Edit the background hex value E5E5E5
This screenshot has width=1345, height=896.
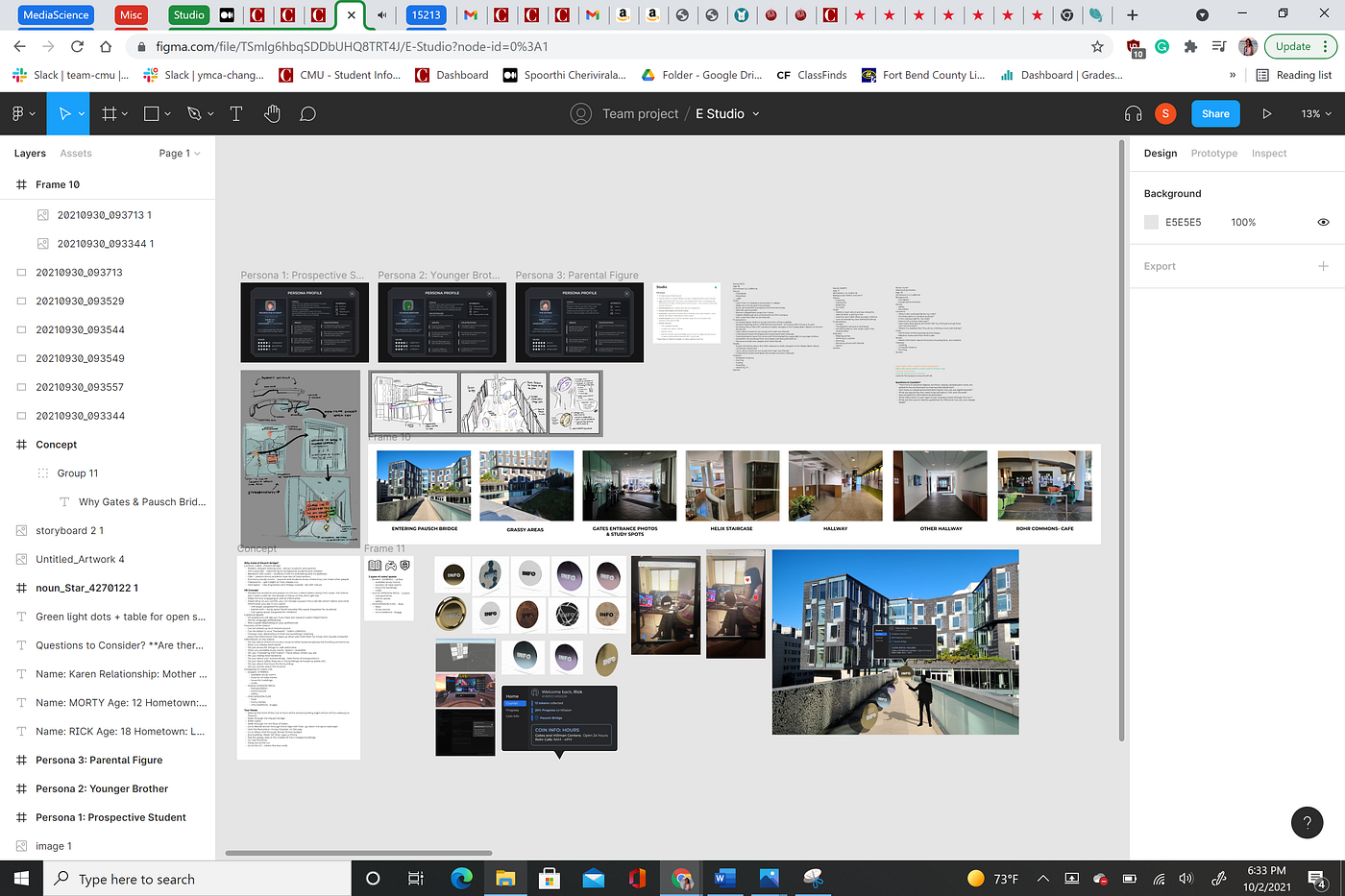tap(1184, 222)
